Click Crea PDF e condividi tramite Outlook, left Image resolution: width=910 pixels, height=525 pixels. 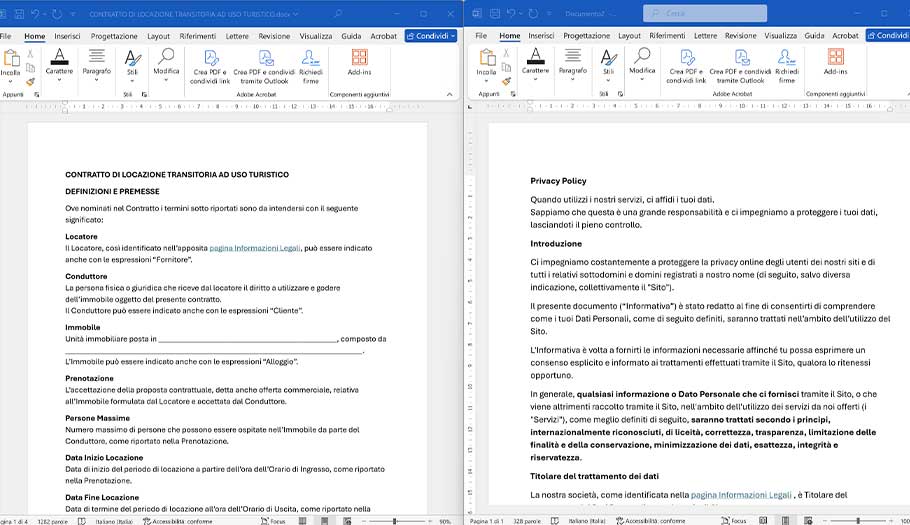[264, 67]
